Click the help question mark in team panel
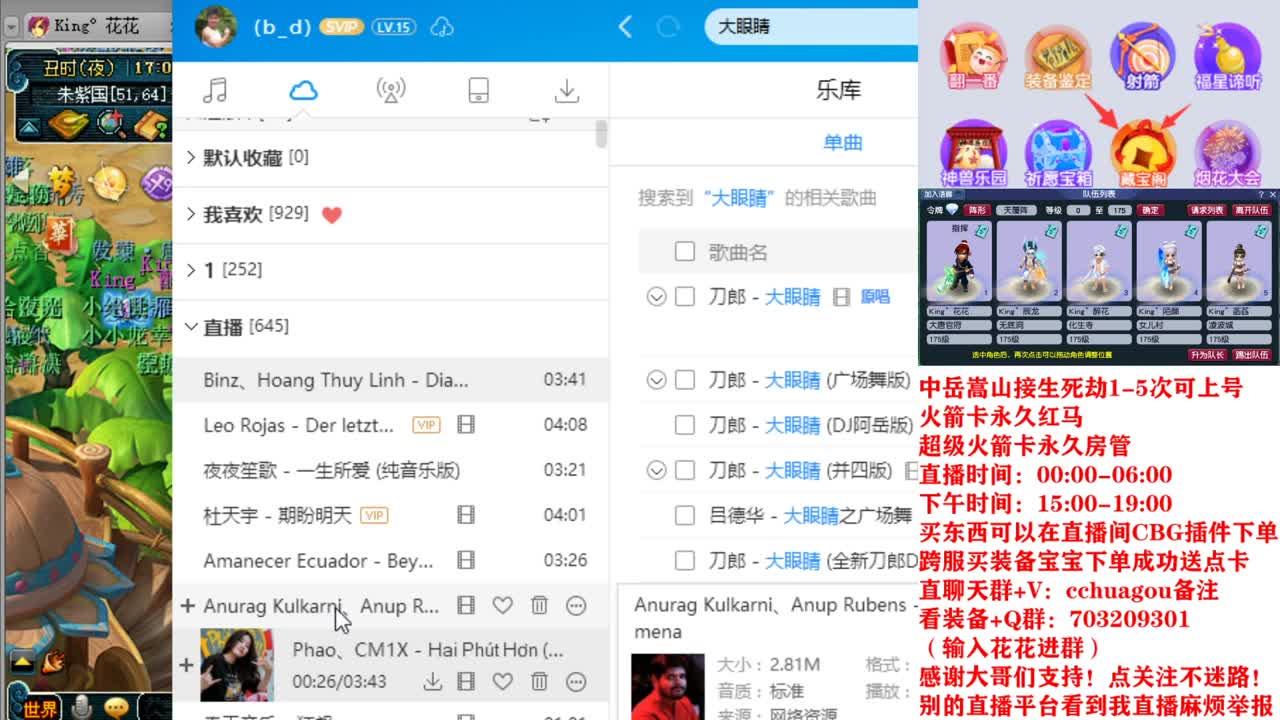 [x=1260, y=195]
